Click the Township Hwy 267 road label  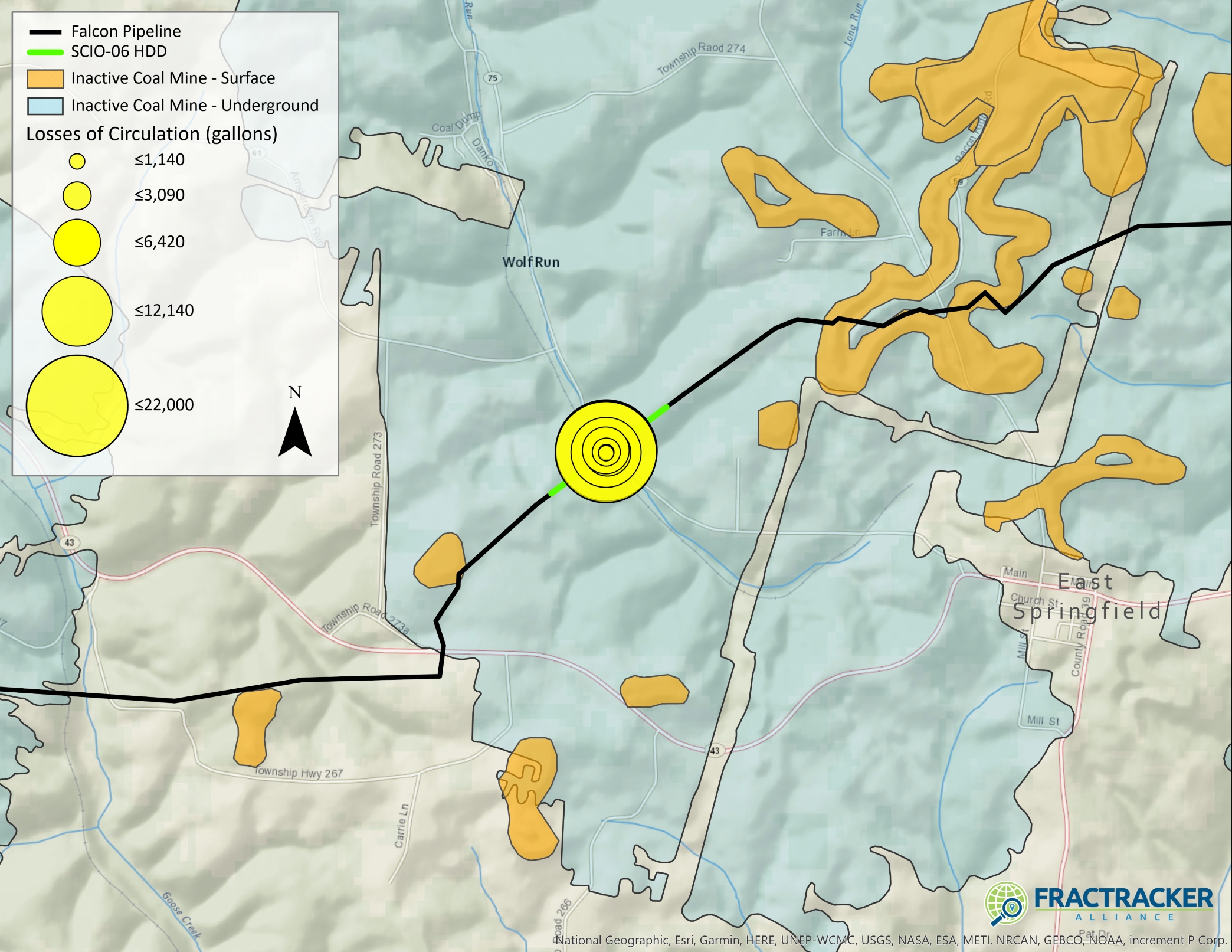click(299, 772)
